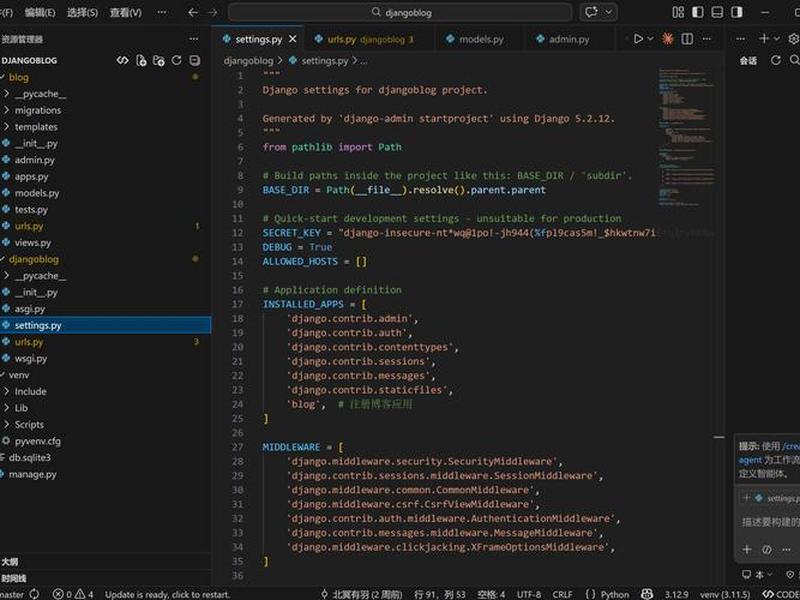Viewport: 800px width, 600px height.
Task: Open the overflow menu after 查看(V)
Action: [x=161, y=12]
